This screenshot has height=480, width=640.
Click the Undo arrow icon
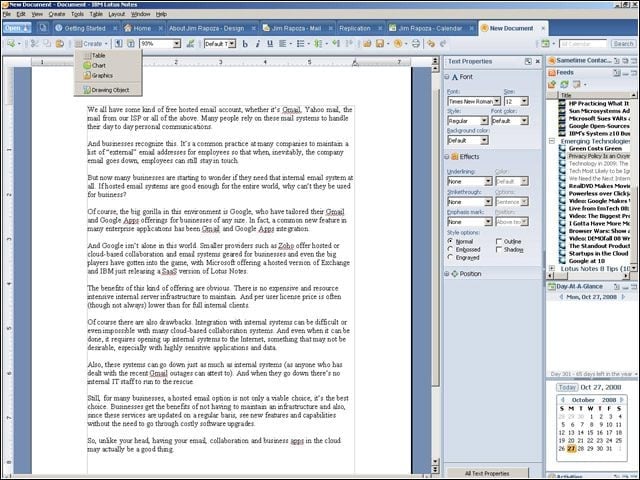[x=431, y=44]
